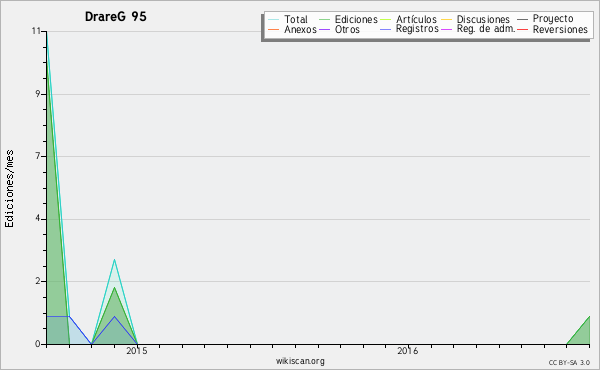Viewport: 600px width, 370px height.
Task: Click the orange Anexos color line swatch
Action: 274,29
